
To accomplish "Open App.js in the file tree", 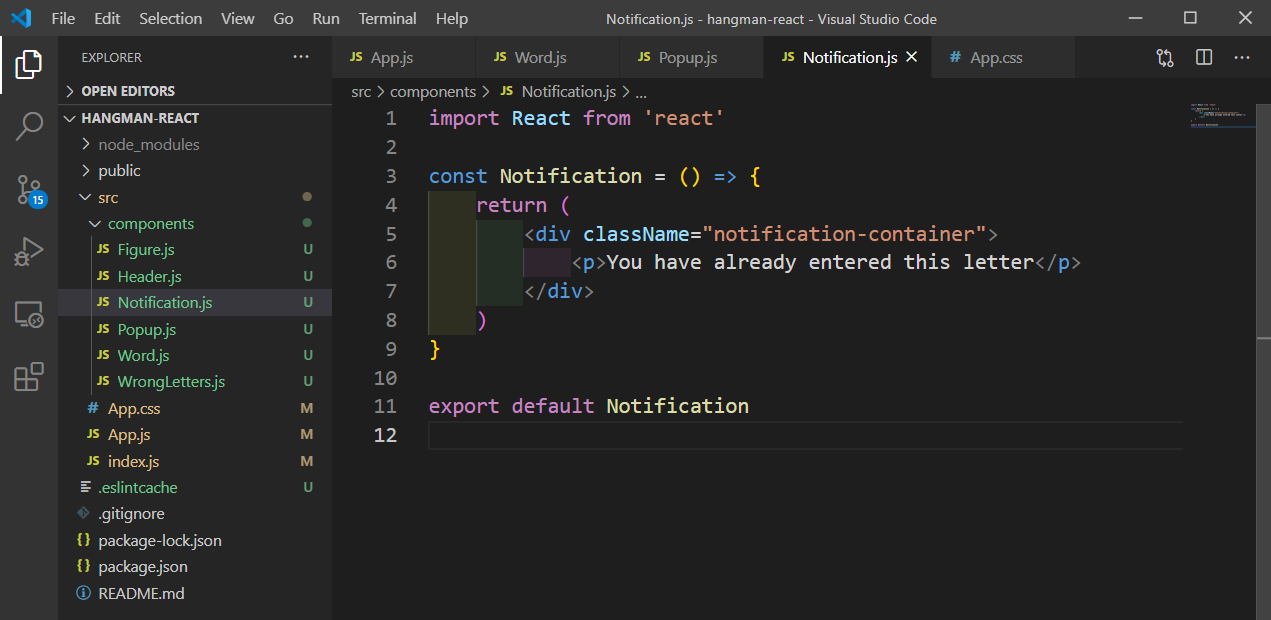I will click(x=195, y=435).
